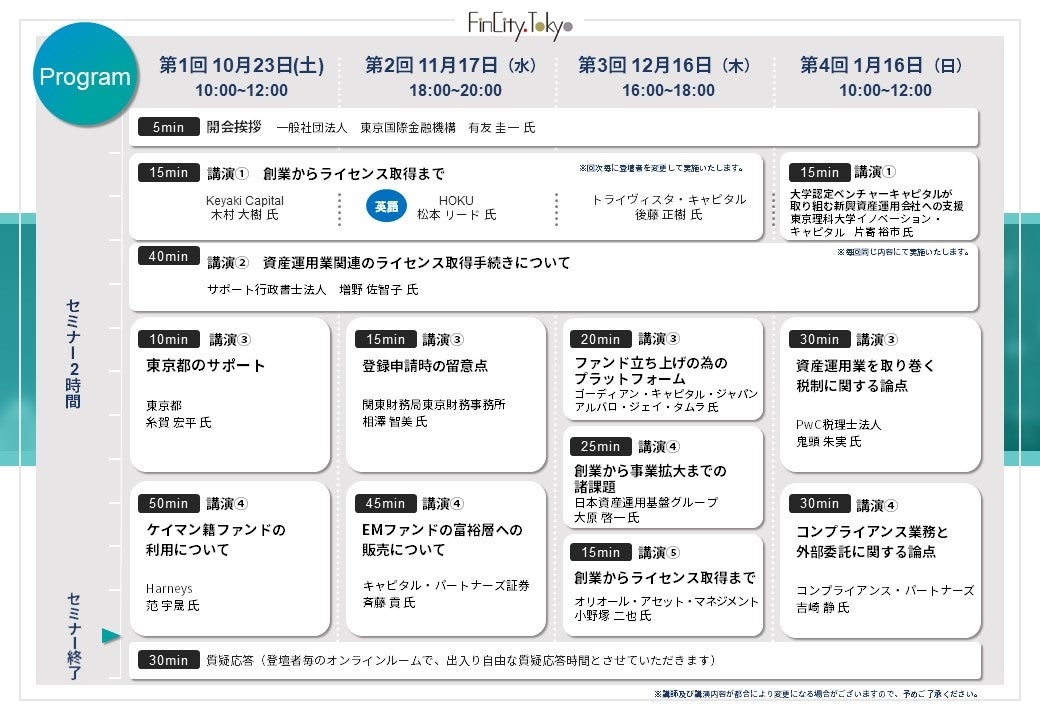Click the Keyaki Capital text
This screenshot has height=720, width=1040.
[245, 200]
